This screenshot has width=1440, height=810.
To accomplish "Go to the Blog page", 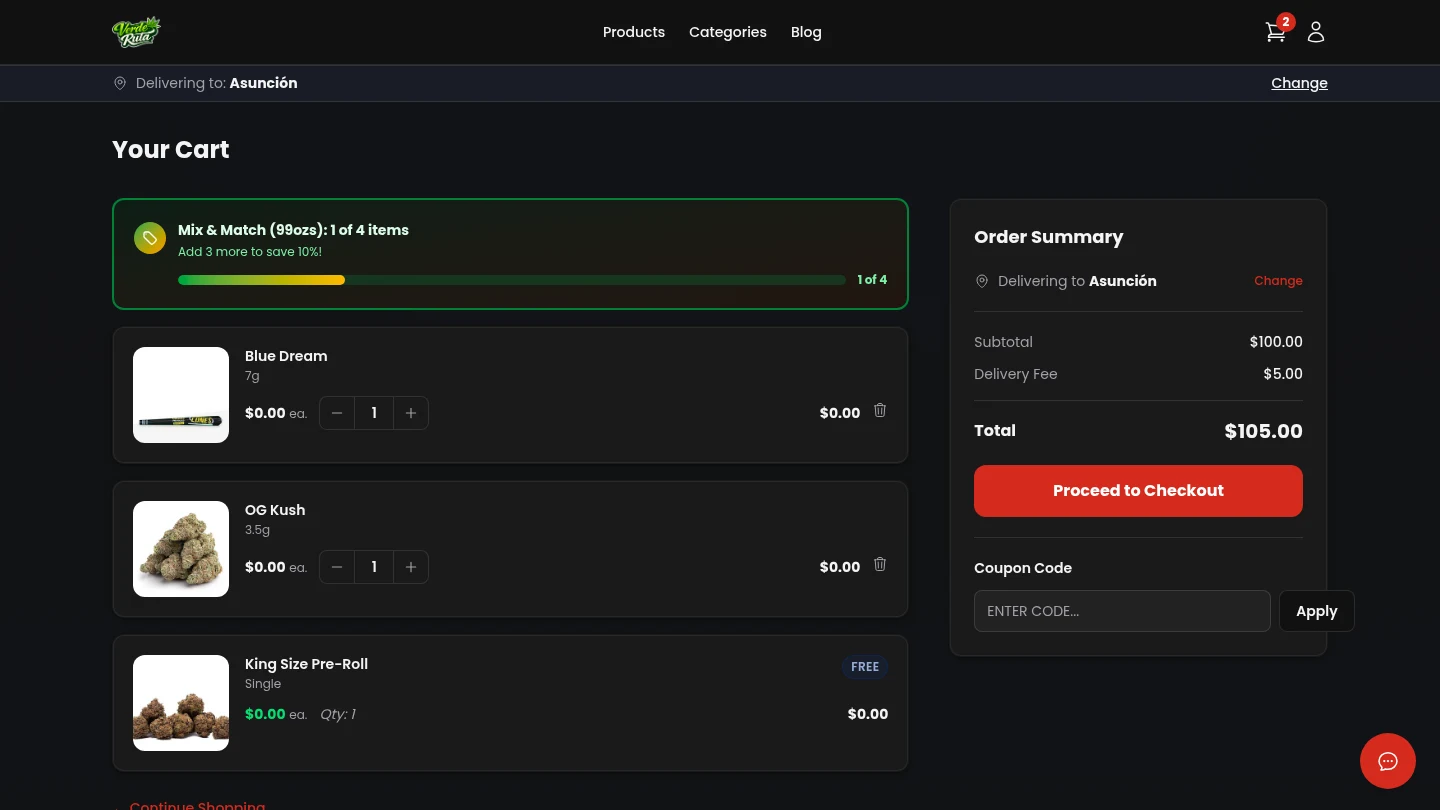I will (x=806, y=32).
